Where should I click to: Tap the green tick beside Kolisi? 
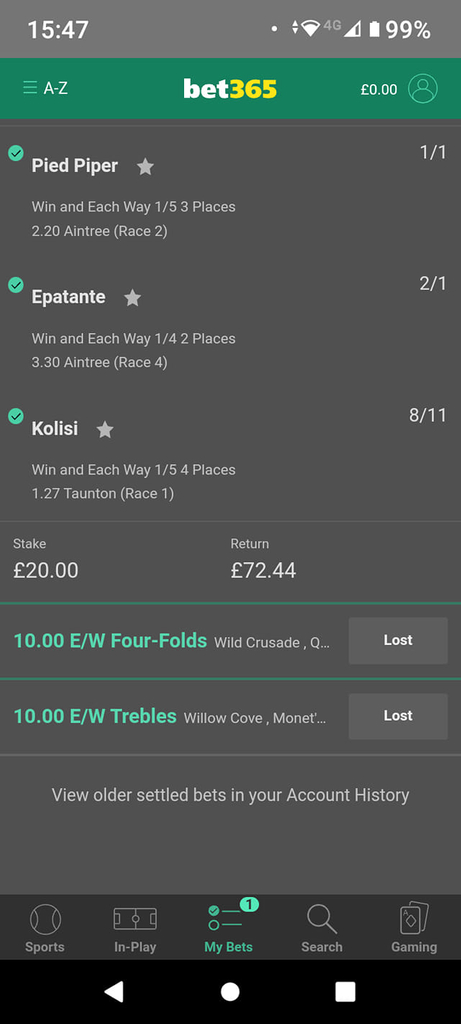[x=16, y=416]
